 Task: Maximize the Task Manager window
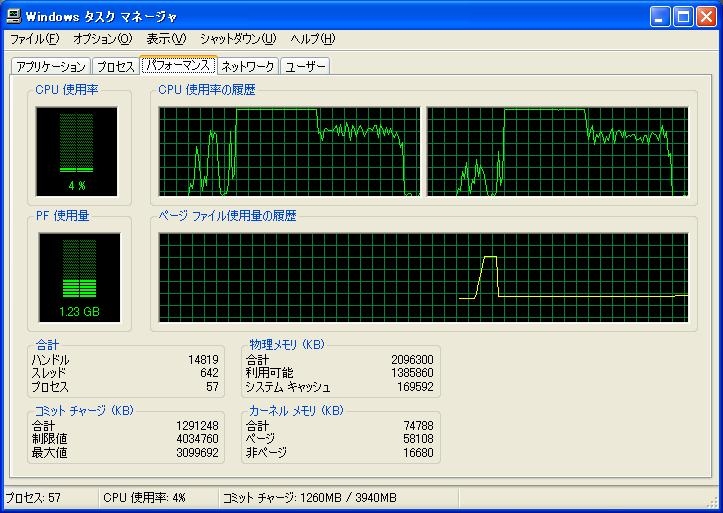[x=683, y=17]
